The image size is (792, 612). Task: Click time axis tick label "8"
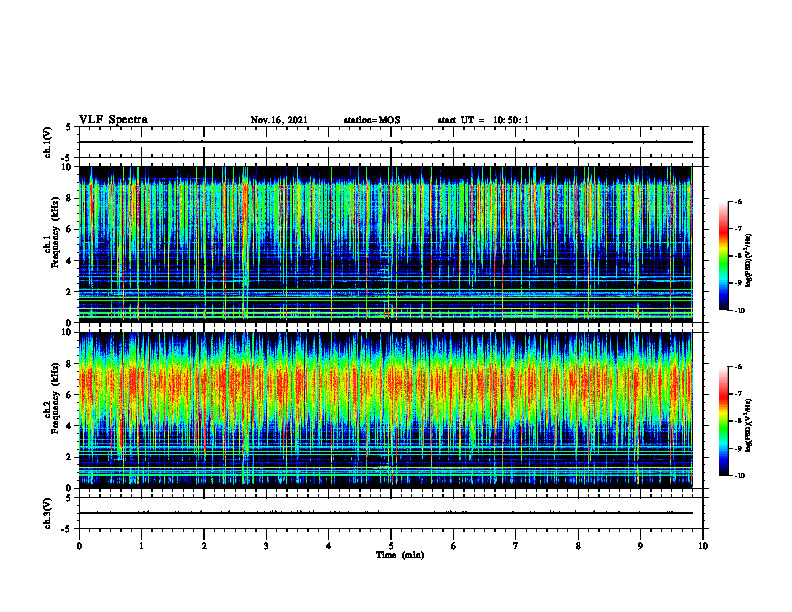pyautogui.click(x=578, y=546)
